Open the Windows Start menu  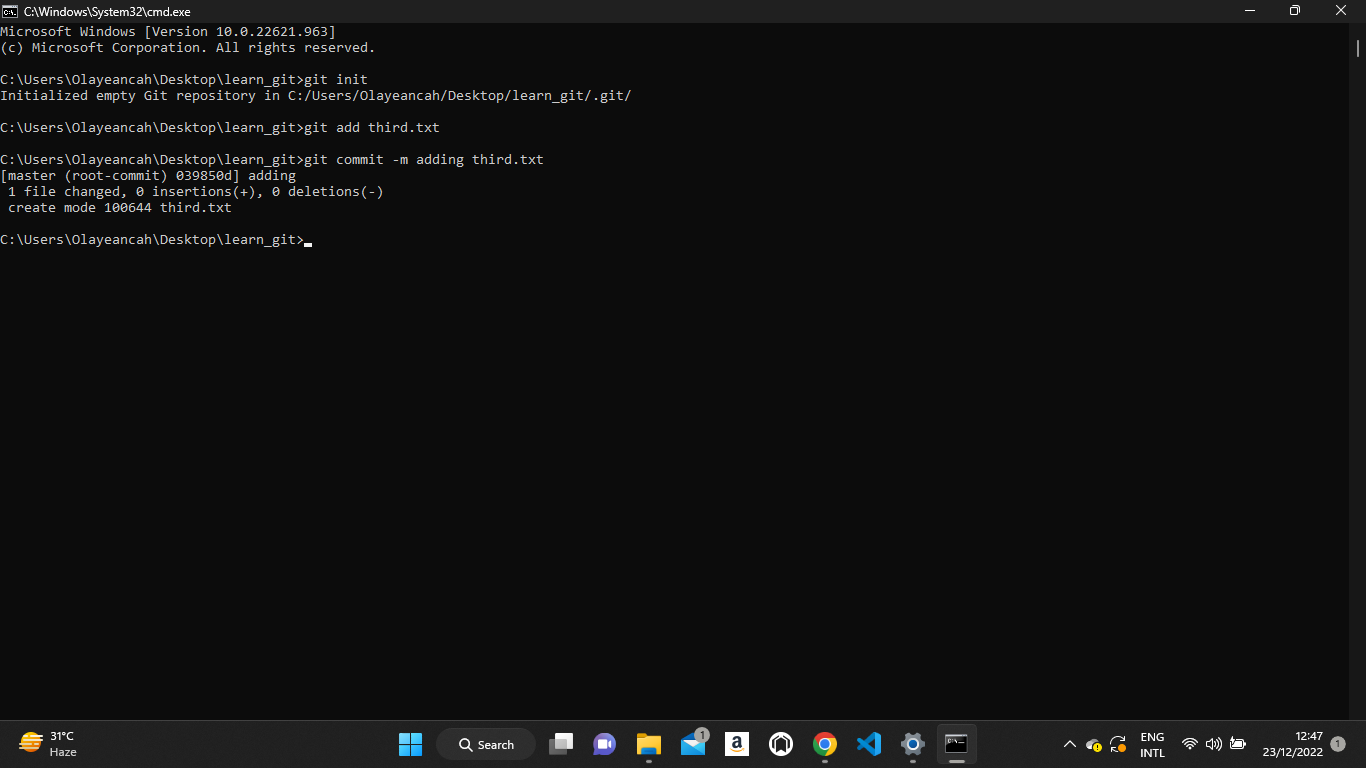[x=410, y=744]
